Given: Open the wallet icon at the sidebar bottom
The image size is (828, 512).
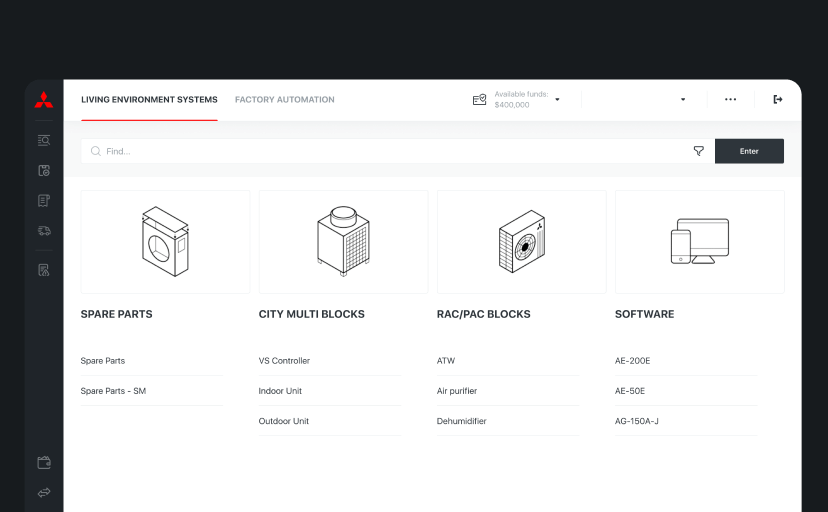Looking at the screenshot, I should coord(44,463).
